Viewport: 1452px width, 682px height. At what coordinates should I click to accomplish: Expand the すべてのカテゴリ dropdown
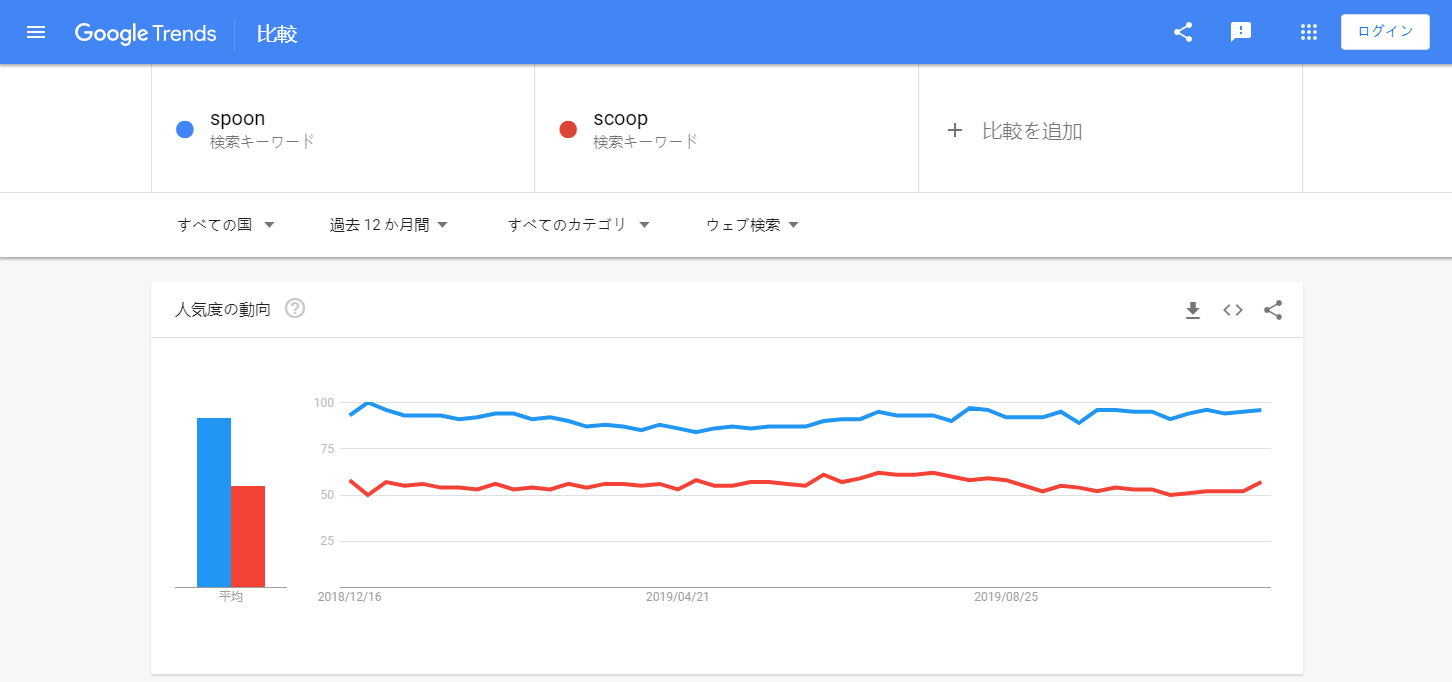tap(579, 225)
